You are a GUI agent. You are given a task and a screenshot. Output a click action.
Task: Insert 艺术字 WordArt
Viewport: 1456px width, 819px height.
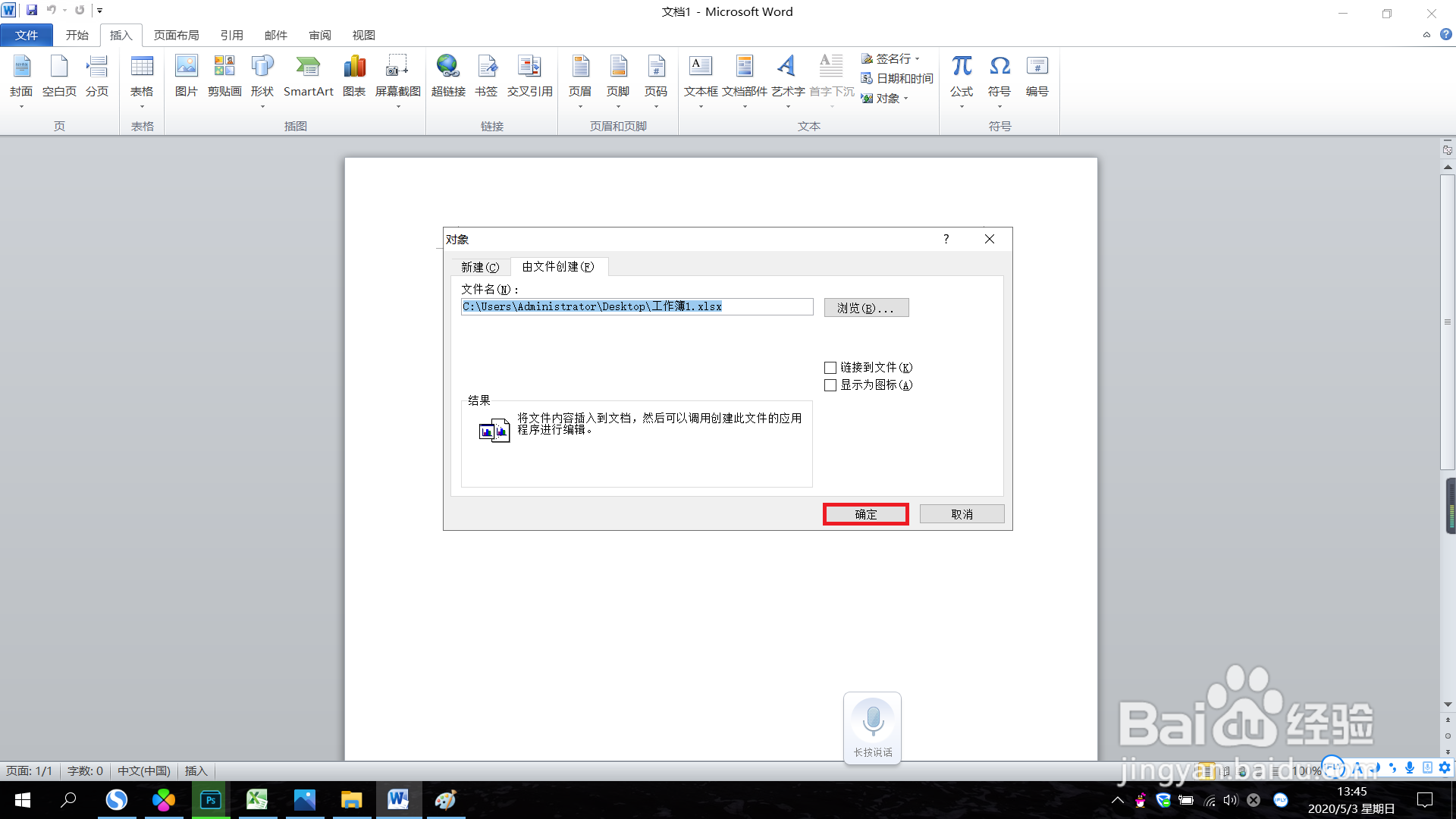tap(787, 76)
